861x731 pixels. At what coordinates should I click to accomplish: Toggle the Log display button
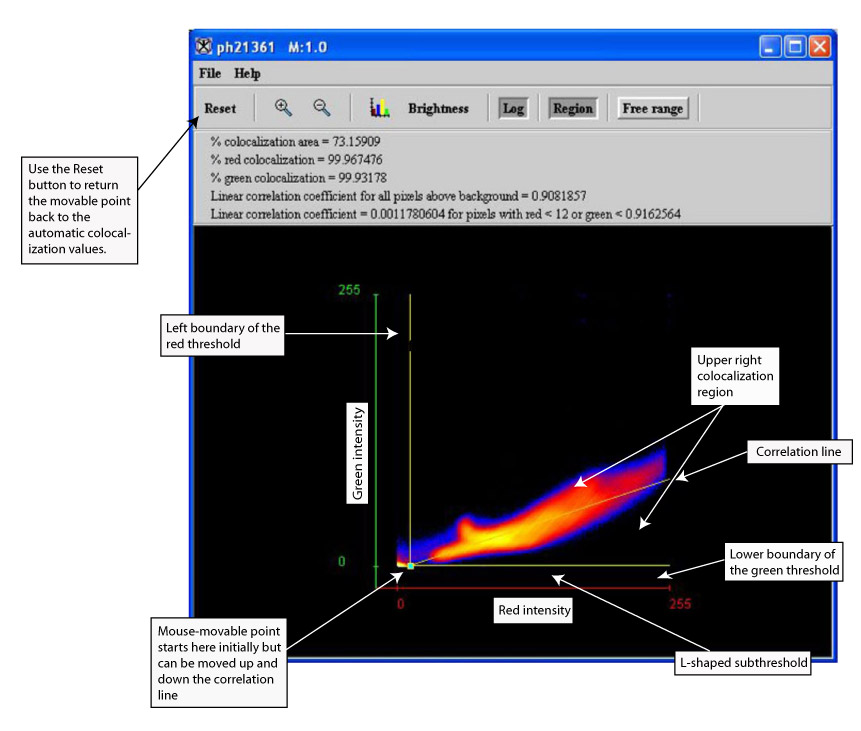click(x=513, y=109)
